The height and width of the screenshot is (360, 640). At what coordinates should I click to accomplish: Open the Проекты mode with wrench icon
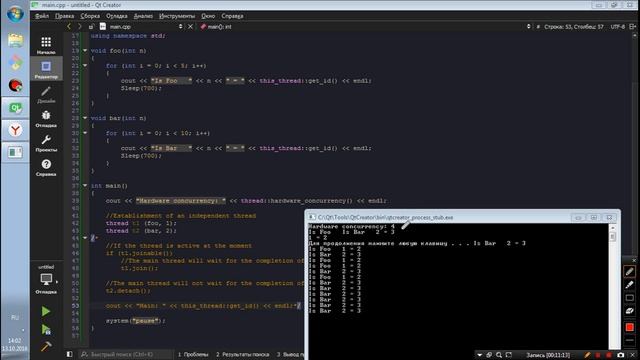click(x=46, y=143)
